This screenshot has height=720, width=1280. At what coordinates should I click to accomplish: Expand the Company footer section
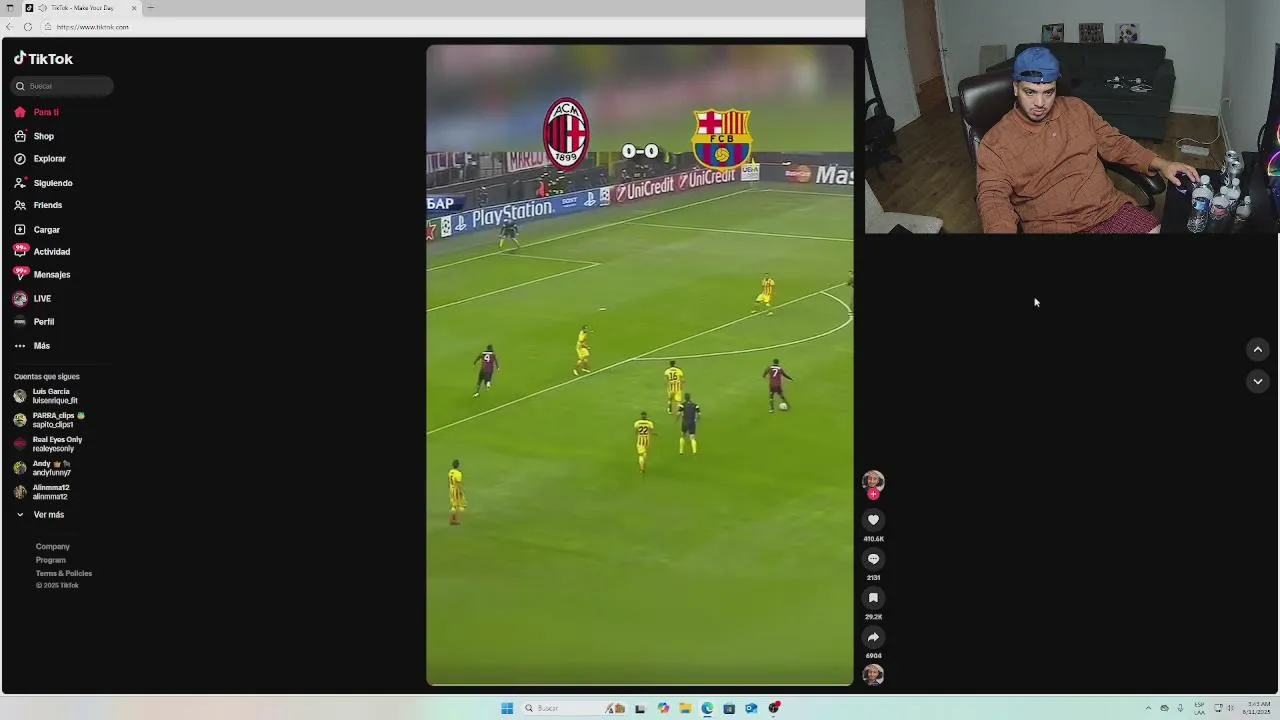click(x=53, y=547)
